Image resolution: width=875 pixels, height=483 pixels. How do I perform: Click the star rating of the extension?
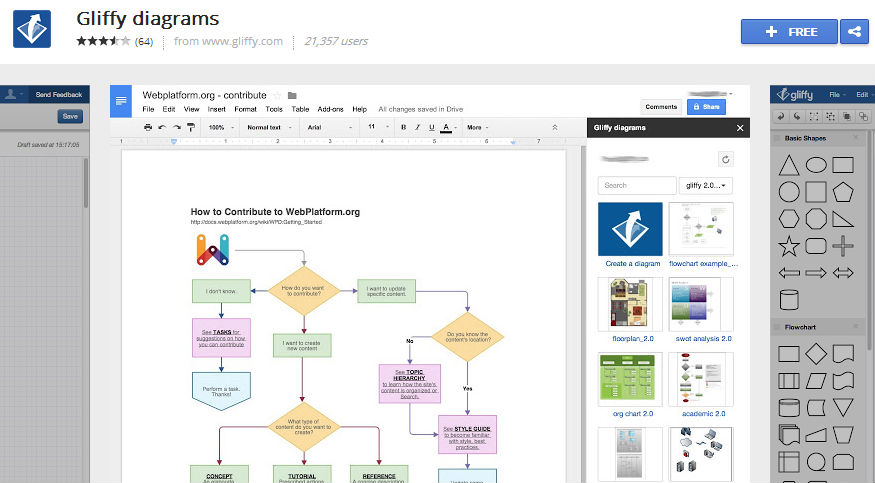[103, 41]
